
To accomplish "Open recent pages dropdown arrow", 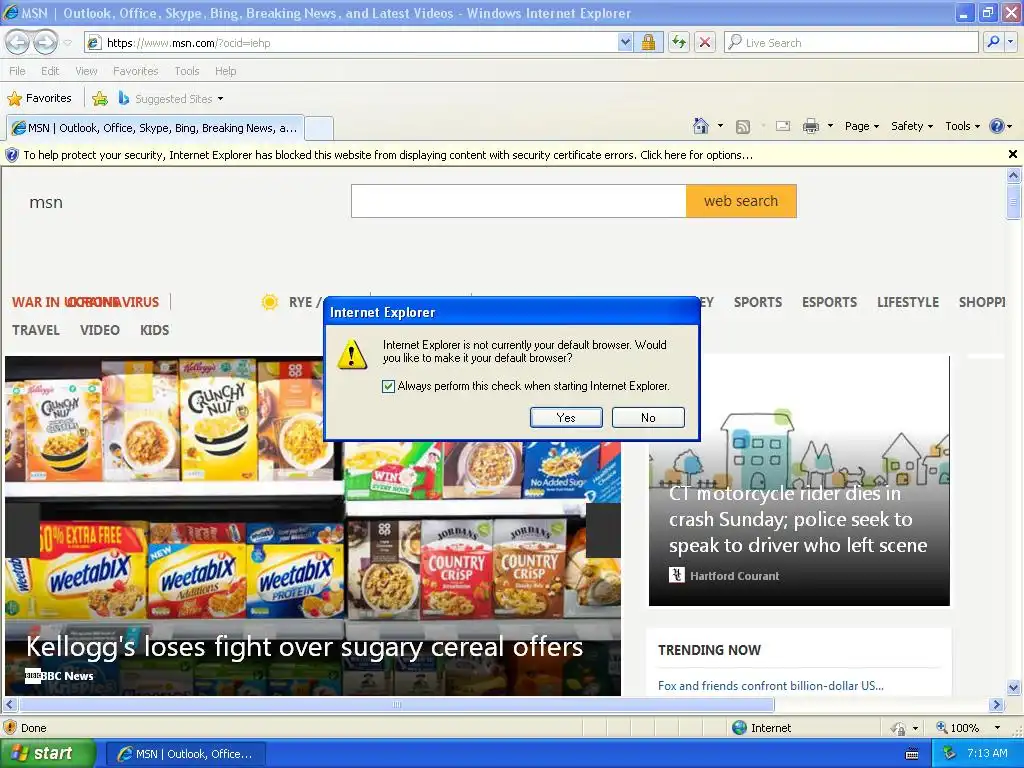I will tap(67, 43).
